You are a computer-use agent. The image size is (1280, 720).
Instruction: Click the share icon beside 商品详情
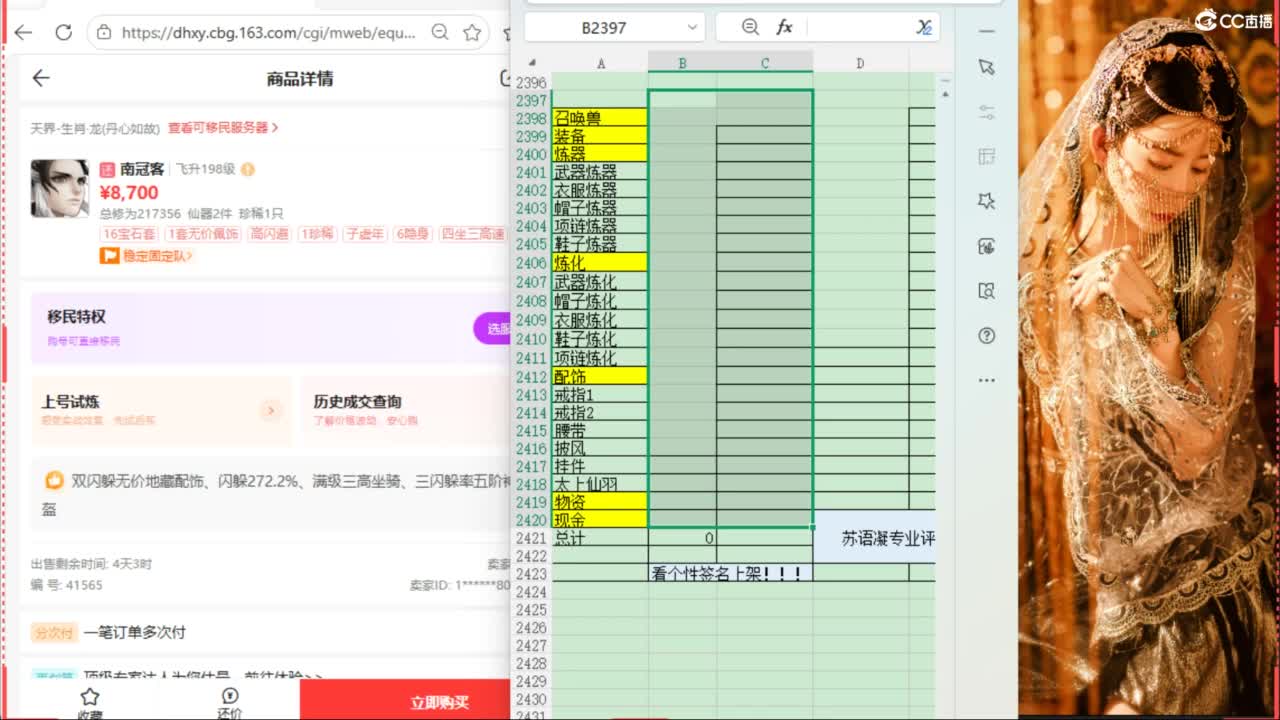coord(505,78)
